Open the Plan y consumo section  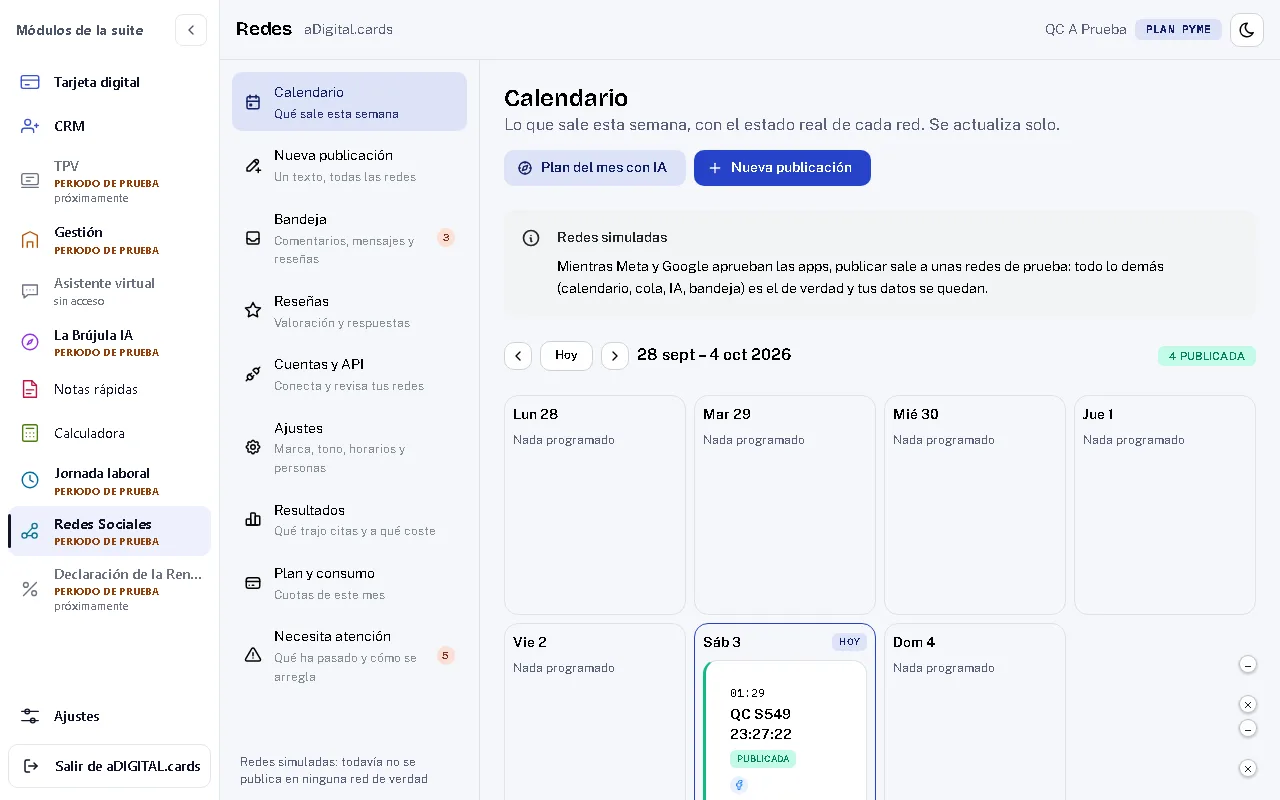349,583
